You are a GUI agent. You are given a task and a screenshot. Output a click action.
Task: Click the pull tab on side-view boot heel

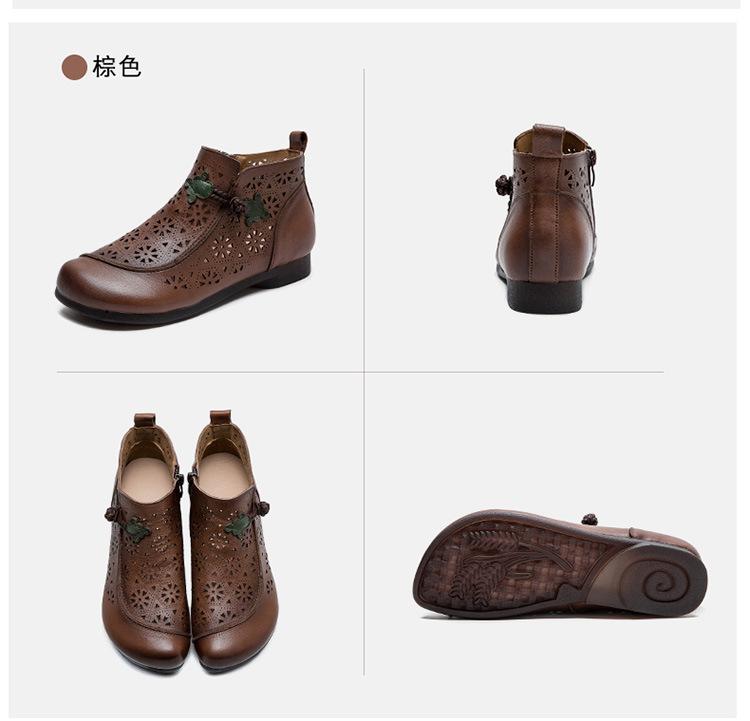click(x=298, y=142)
